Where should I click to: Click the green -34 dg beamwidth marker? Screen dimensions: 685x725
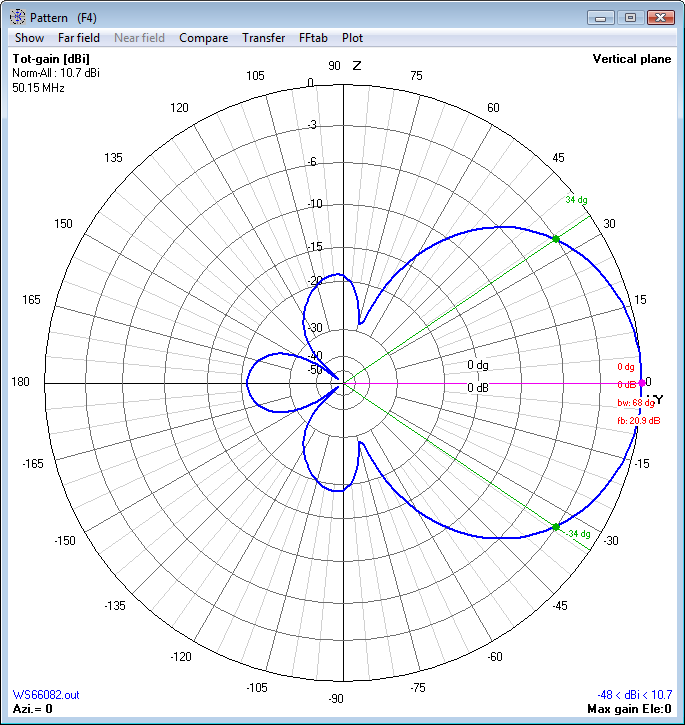pos(556,527)
